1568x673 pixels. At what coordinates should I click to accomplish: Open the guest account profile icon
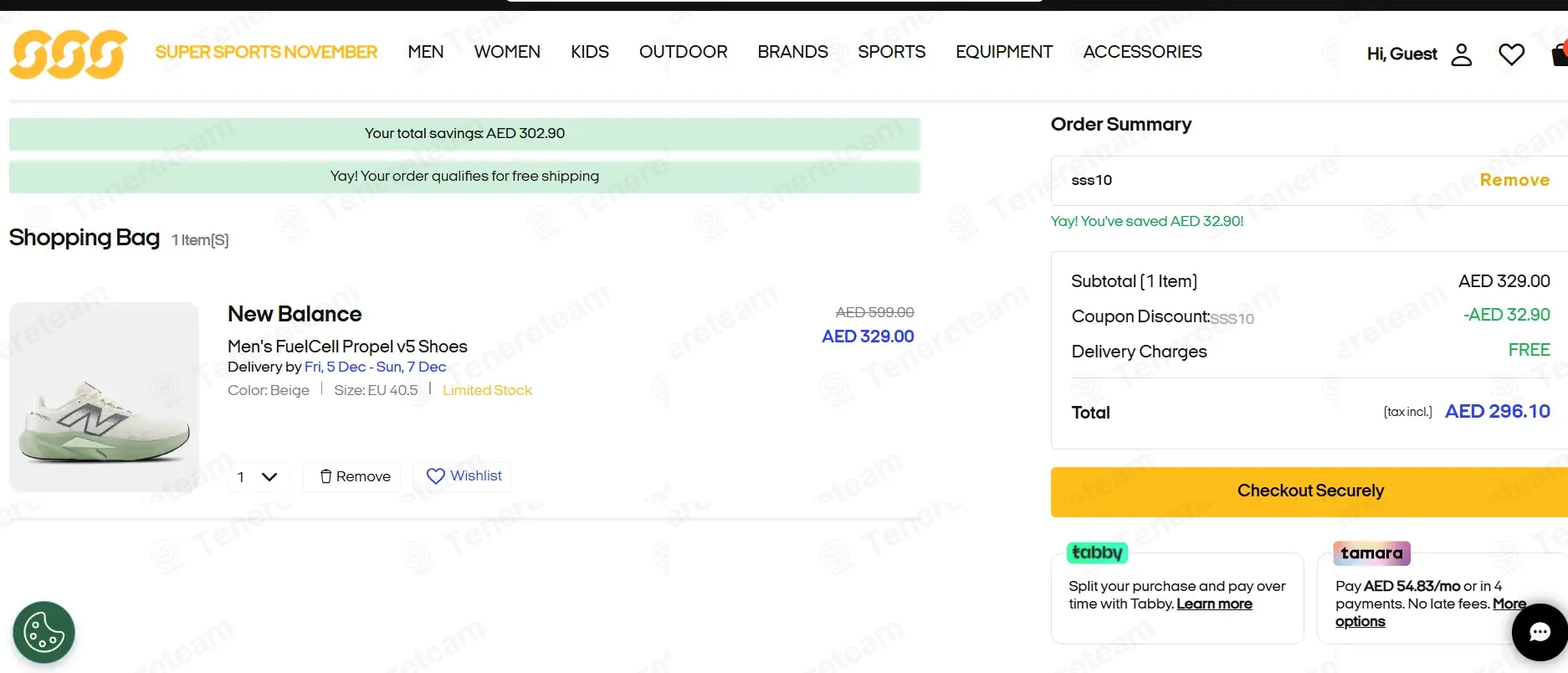[1461, 54]
